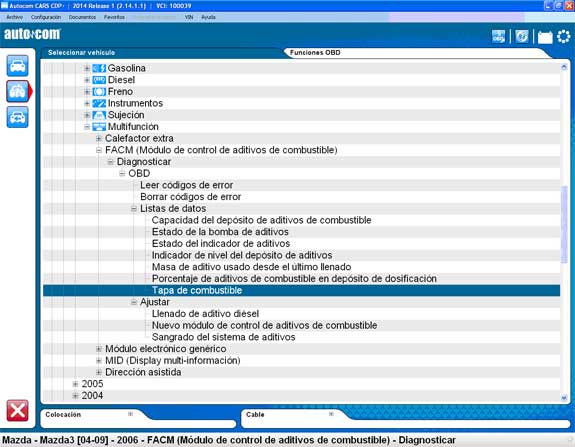Collapse the Ajustar node
The image size is (575, 447).
(134, 302)
